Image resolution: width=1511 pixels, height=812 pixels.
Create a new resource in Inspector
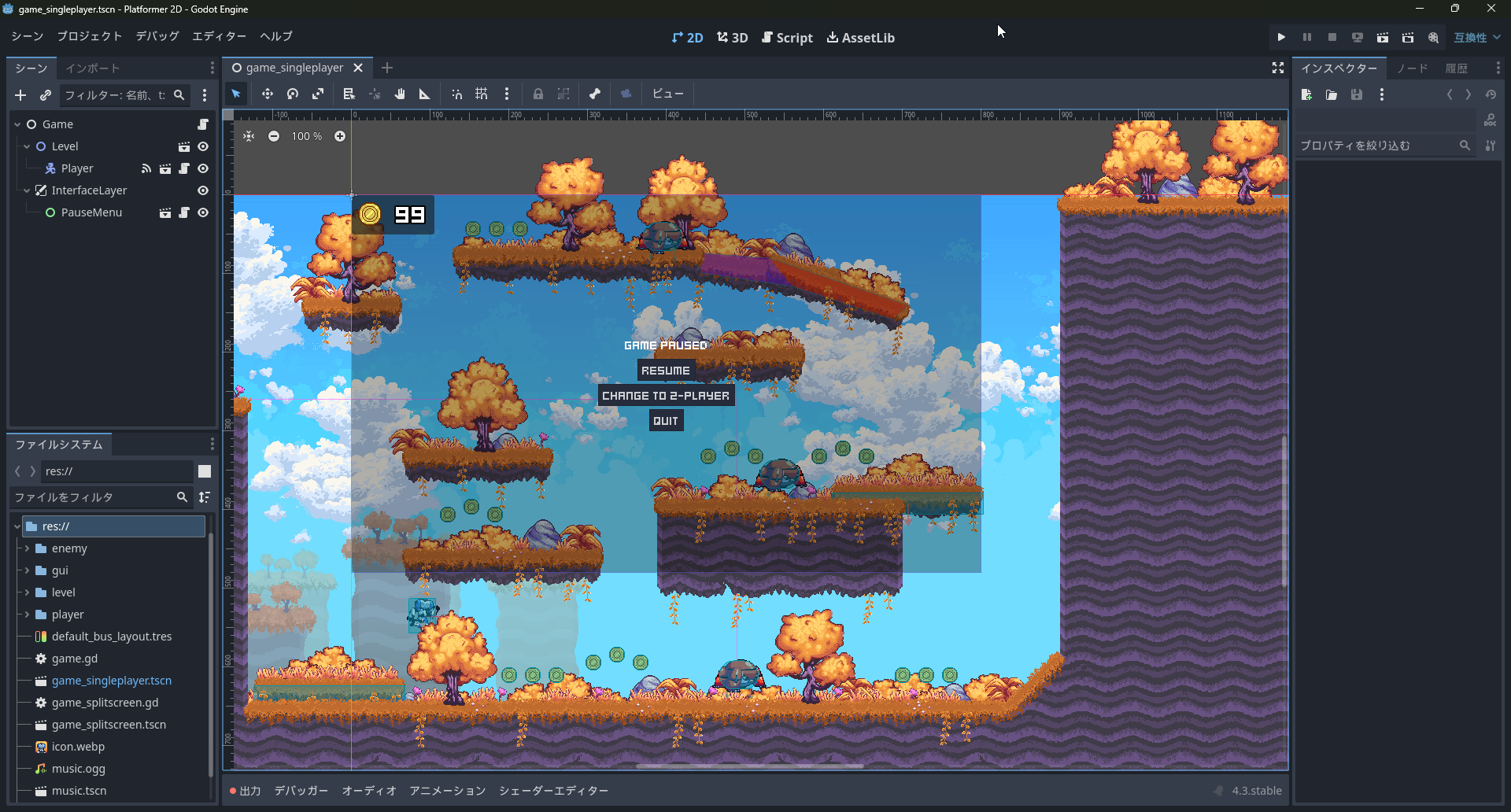[1306, 94]
